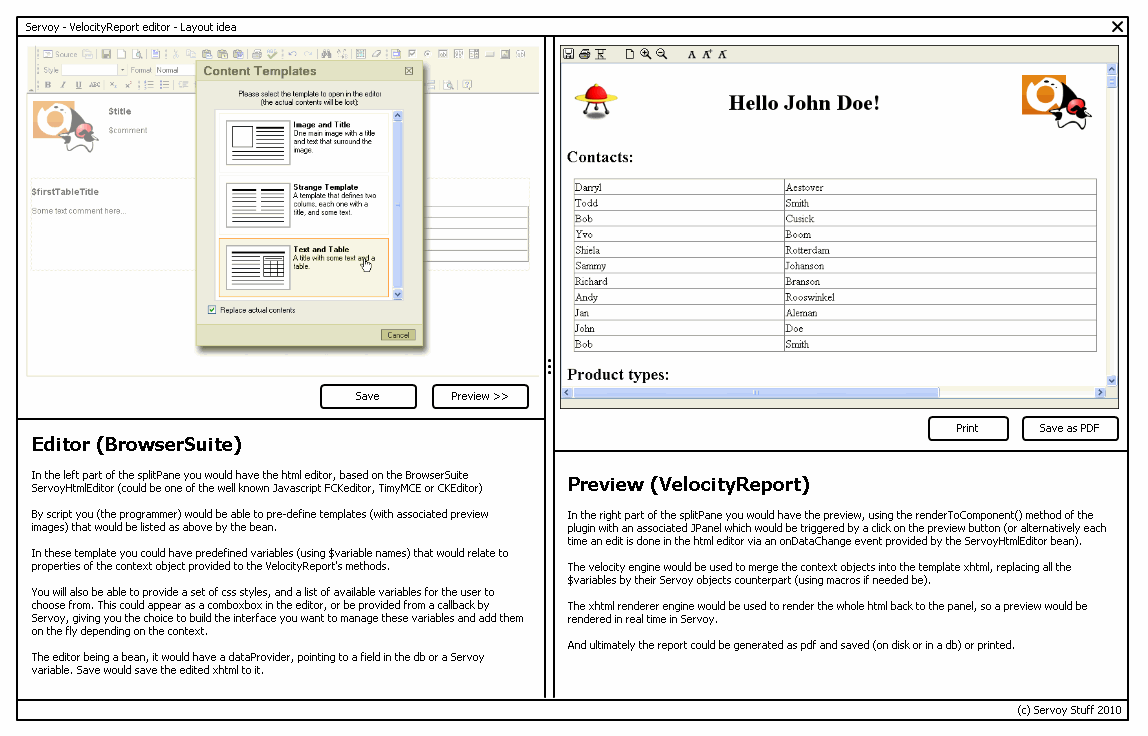Click the zoom out magnifier icon
1148x736 pixels.
(662, 54)
